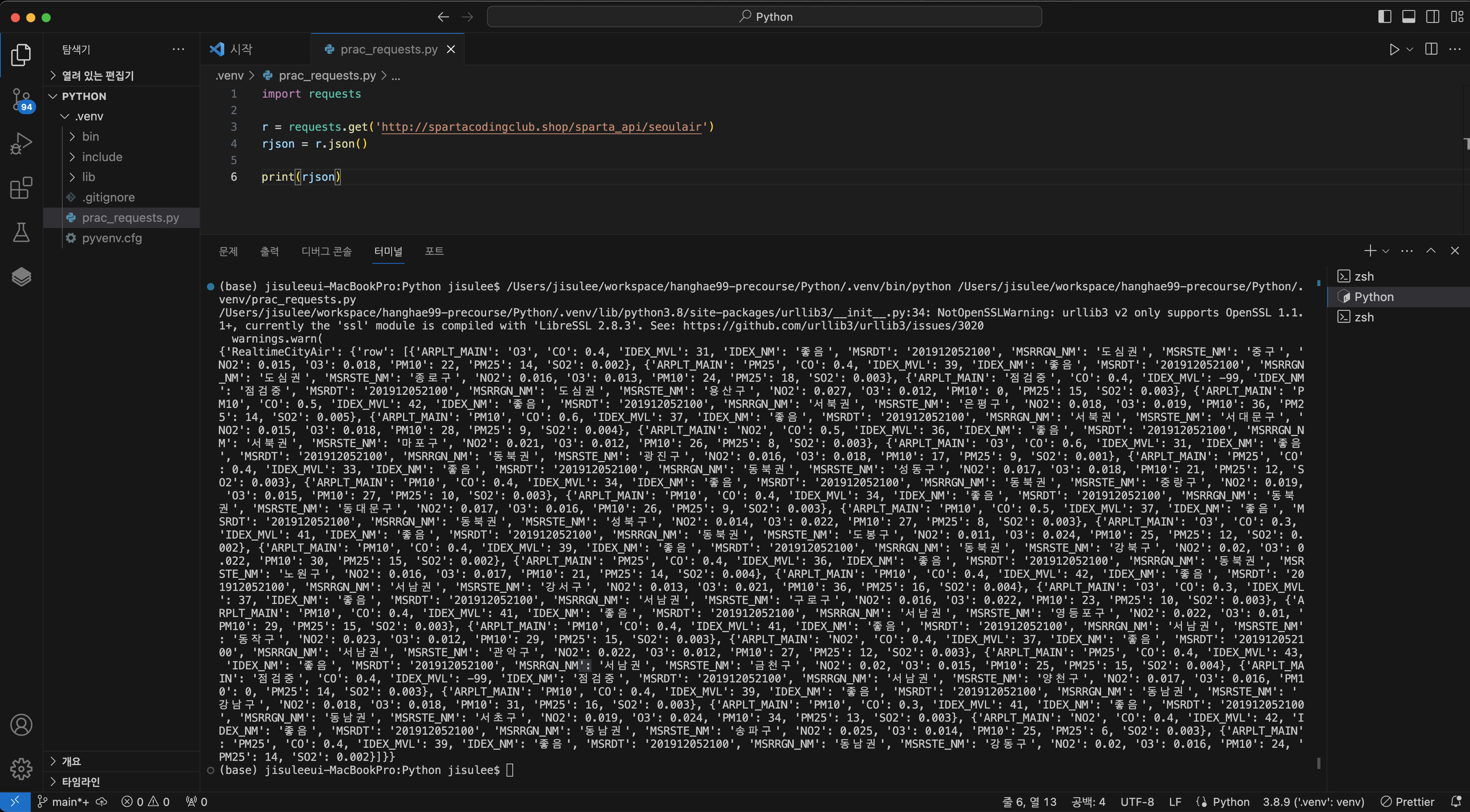Screen dimensions: 1470x812
Task: Open the .gitignore file
Action: point(122,198)
